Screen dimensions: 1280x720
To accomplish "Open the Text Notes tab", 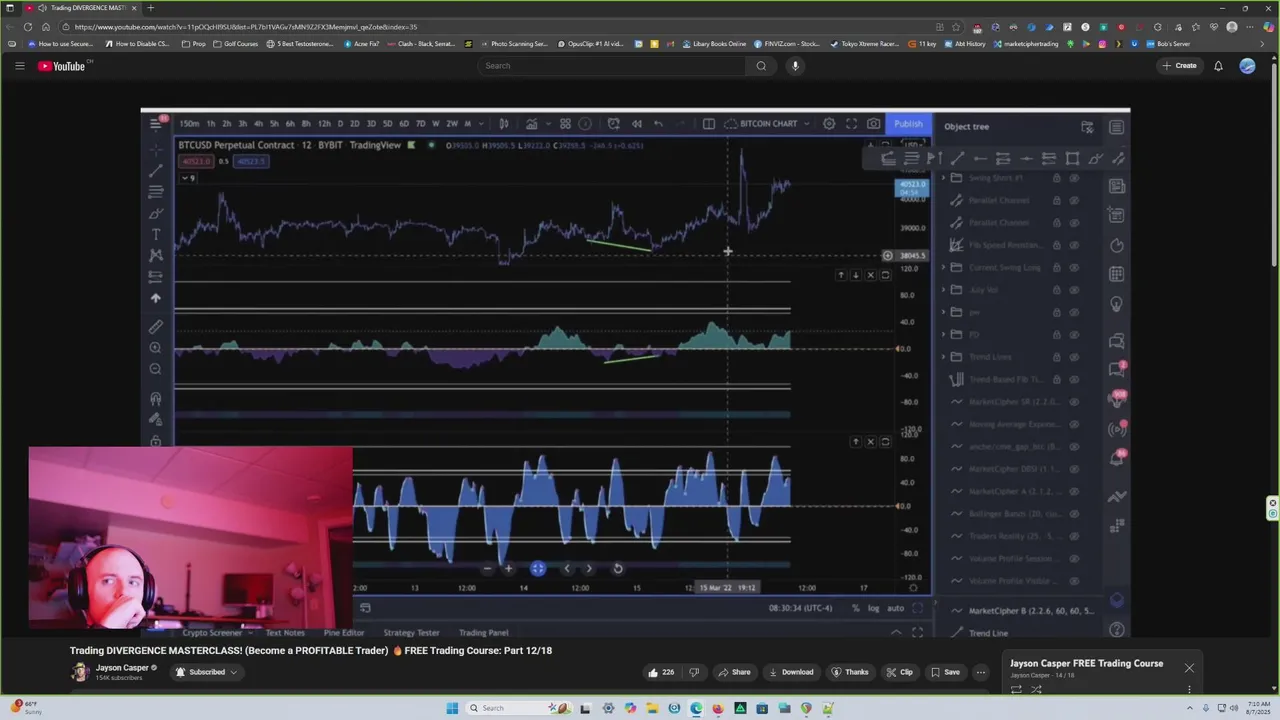I will pyautogui.click(x=285, y=633).
